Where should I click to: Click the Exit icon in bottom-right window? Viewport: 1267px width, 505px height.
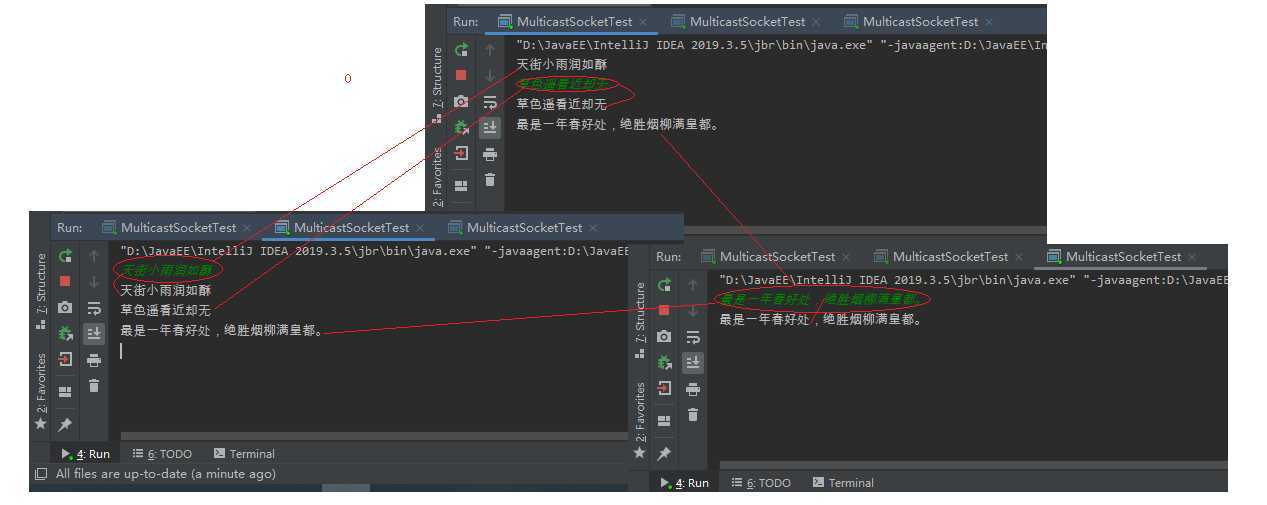tap(664, 388)
